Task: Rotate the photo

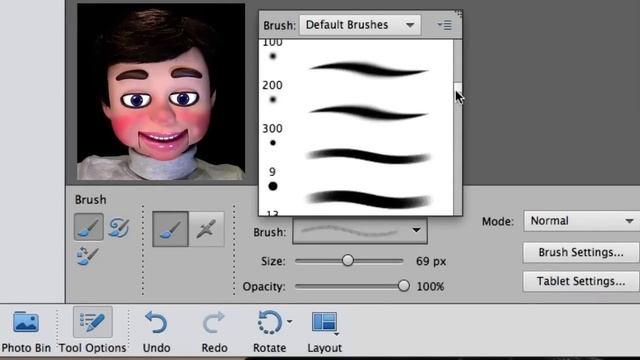Action: tap(269, 322)
